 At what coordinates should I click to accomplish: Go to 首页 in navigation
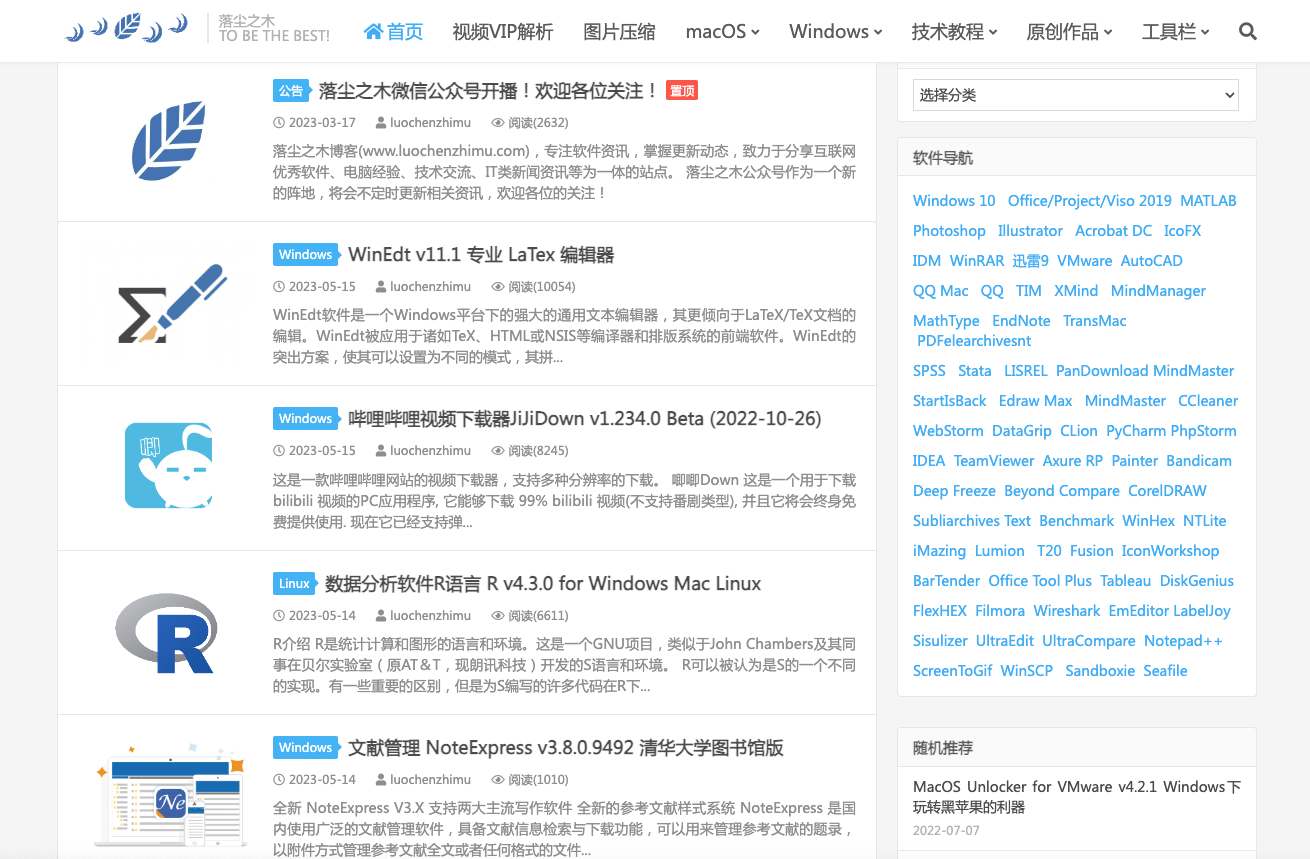coord(393,32)
